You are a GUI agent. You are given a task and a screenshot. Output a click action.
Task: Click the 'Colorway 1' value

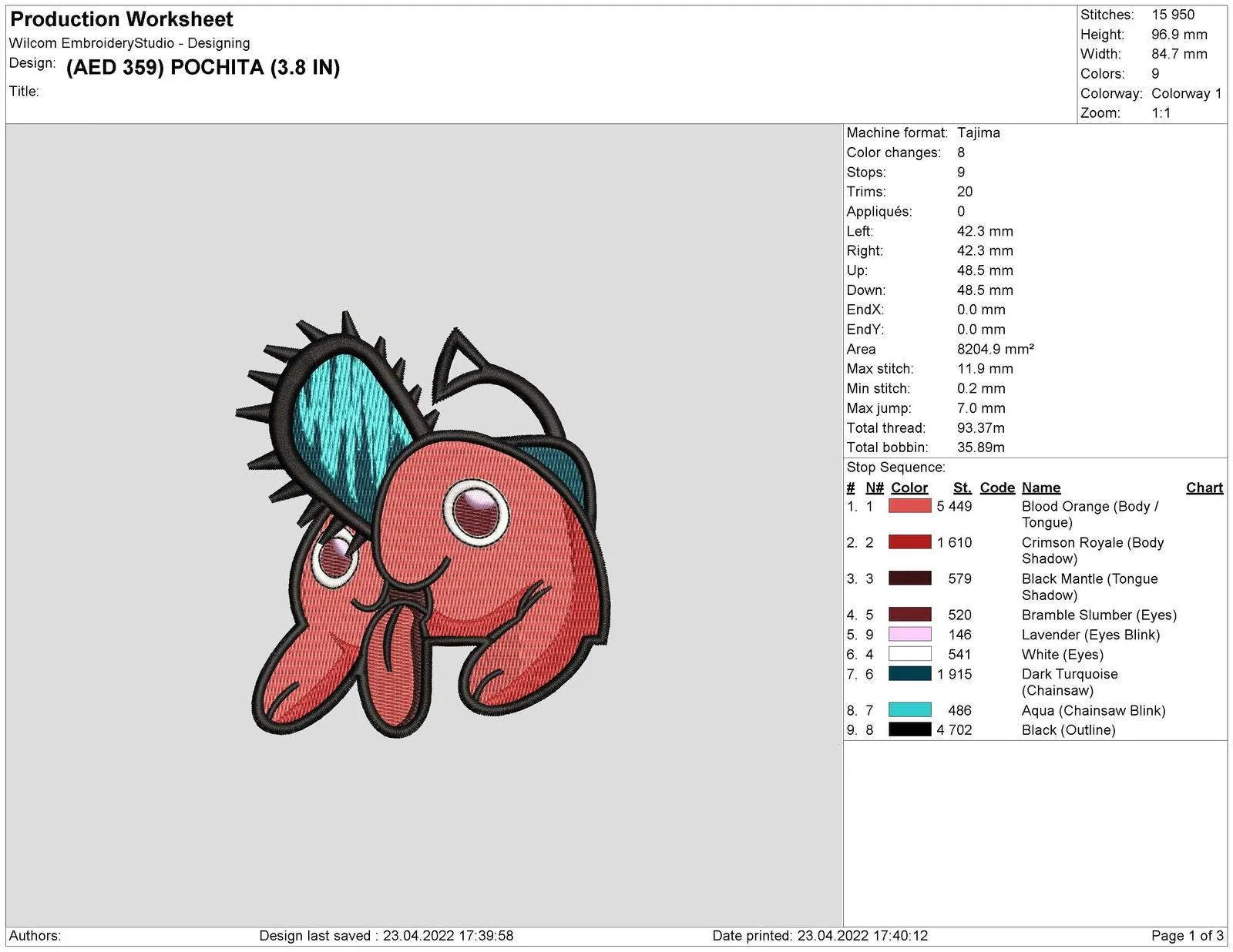pos(1187,93)
